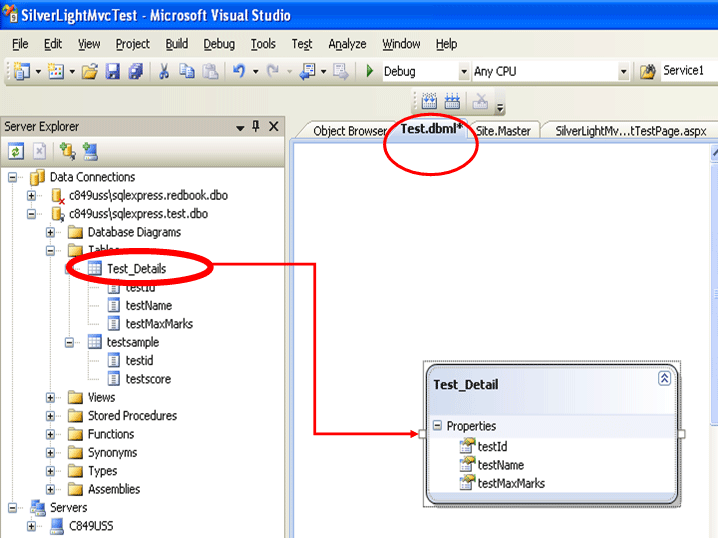
Task: Open the designer toolbar options arrow
Action: tap(500, 107)
